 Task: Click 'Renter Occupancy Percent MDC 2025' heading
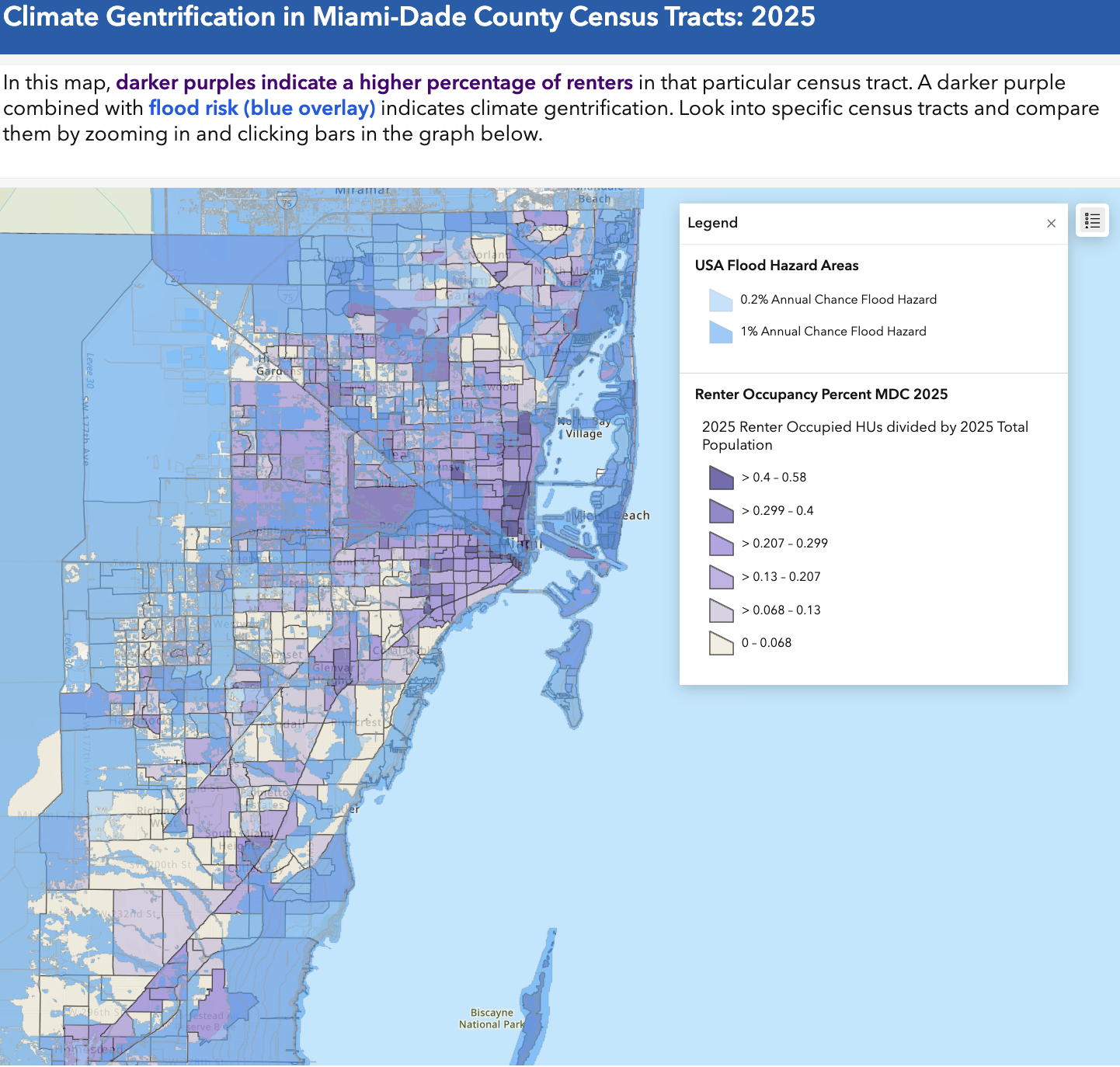click(x=821, y=394)
